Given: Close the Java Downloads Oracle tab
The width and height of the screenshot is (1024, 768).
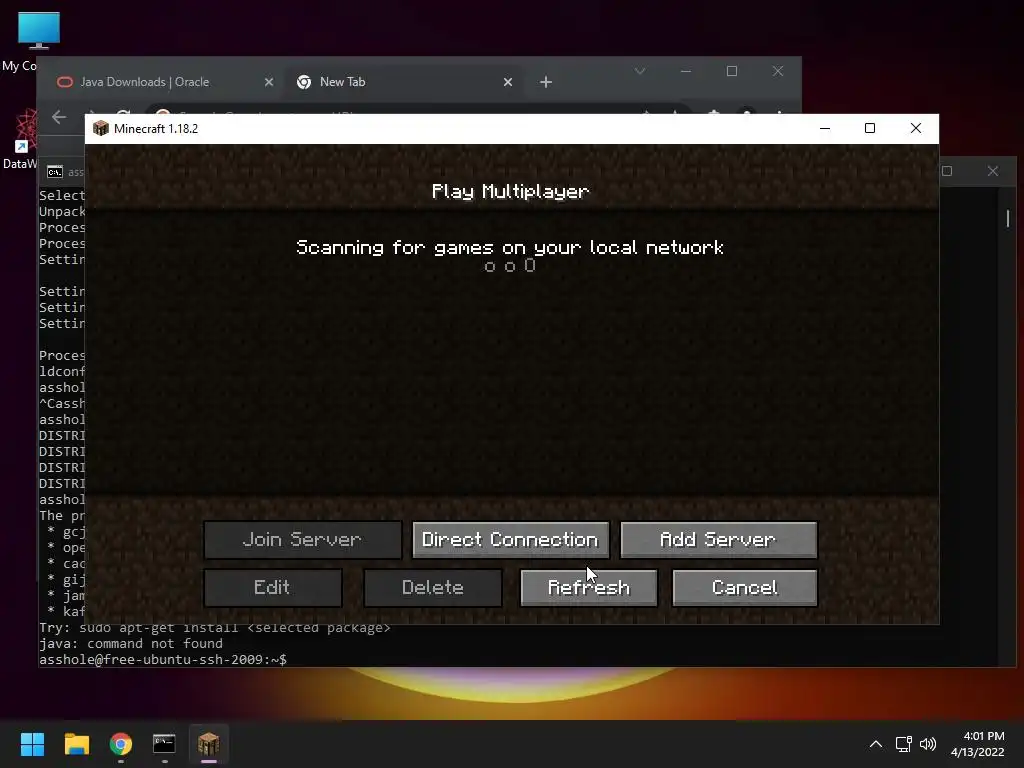Looking at the screenshot, I should pyautogui.click(x=268, y=82).
